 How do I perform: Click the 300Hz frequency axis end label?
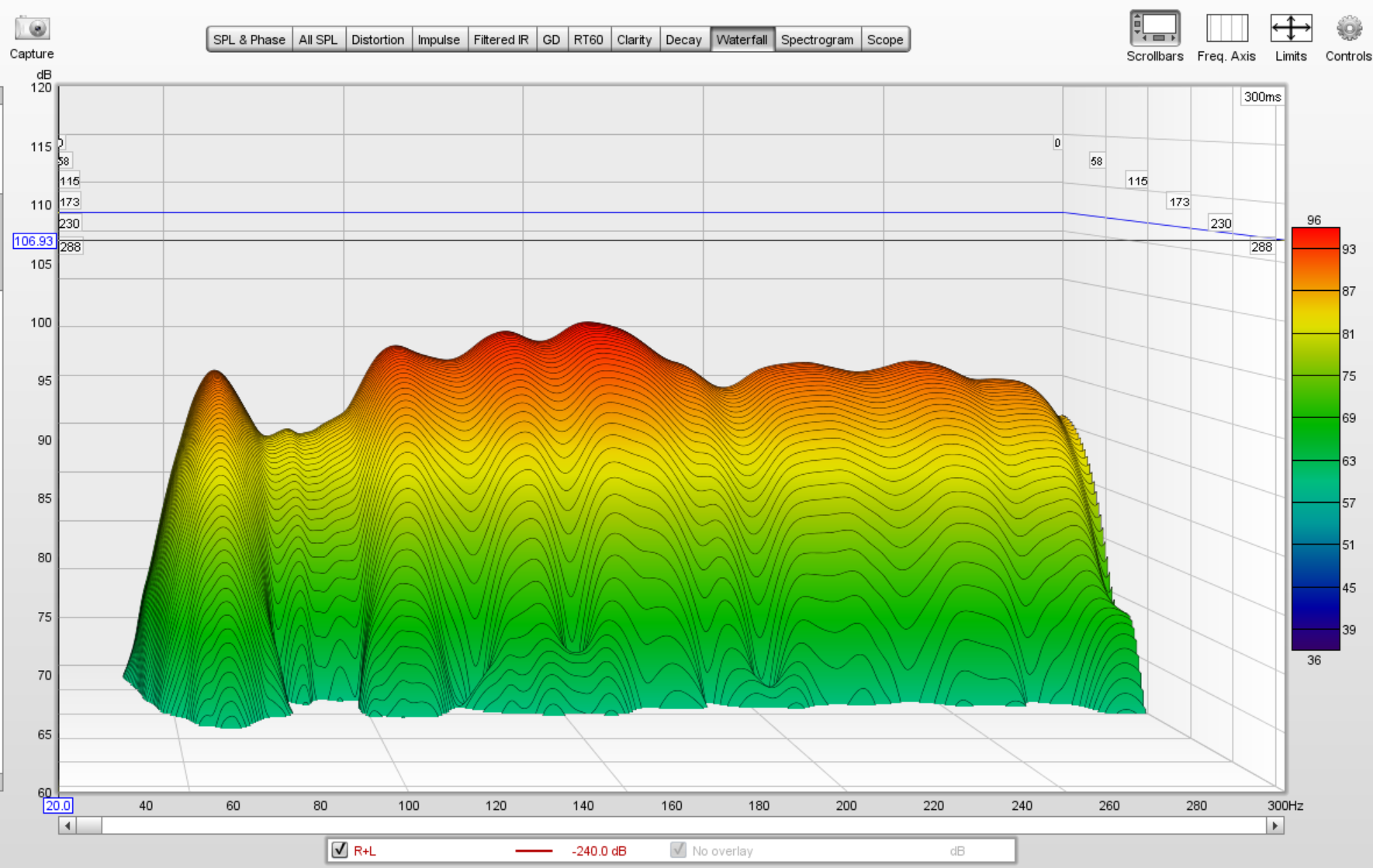click(1285, 805)
